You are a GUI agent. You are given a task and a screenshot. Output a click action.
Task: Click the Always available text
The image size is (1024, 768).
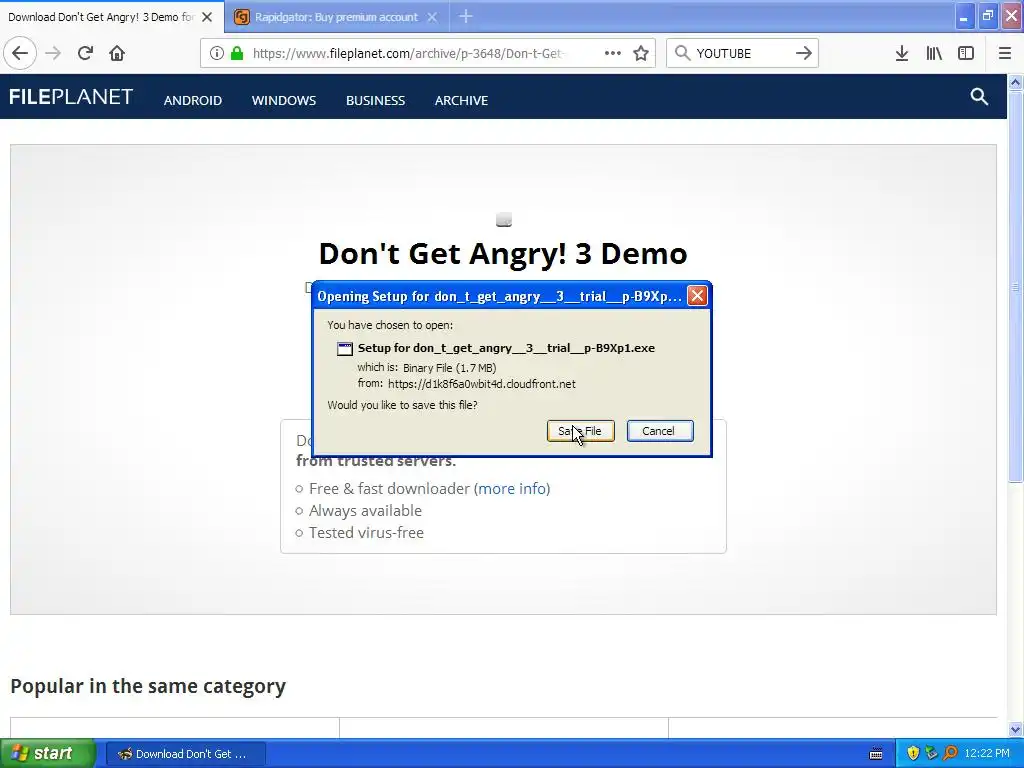tap(365, 511)
